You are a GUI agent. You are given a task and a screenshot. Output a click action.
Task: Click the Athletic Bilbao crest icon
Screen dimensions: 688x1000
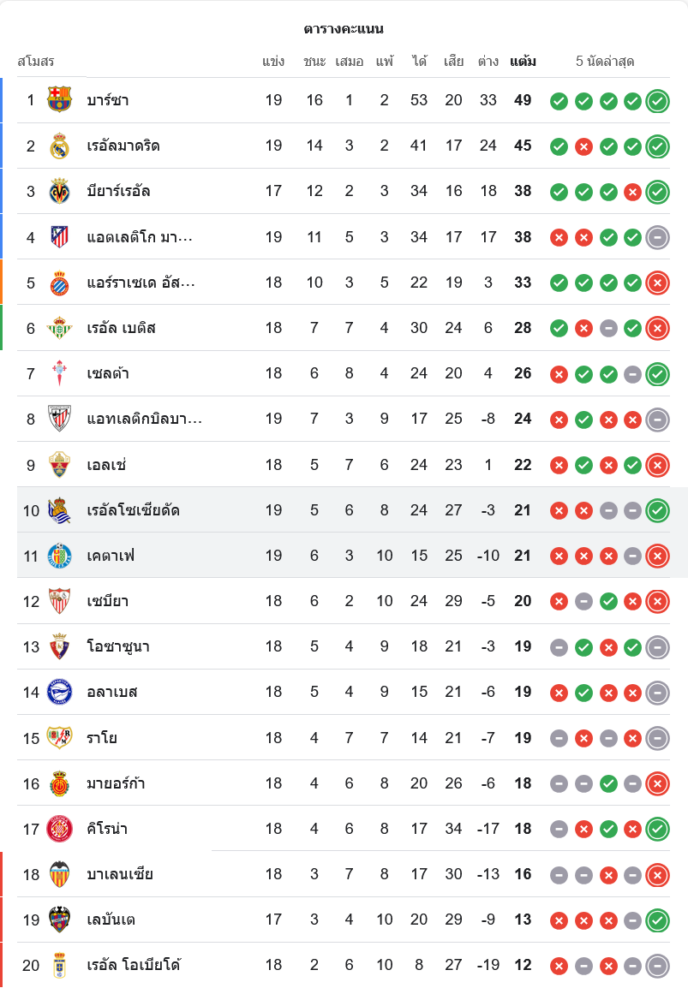60,419
